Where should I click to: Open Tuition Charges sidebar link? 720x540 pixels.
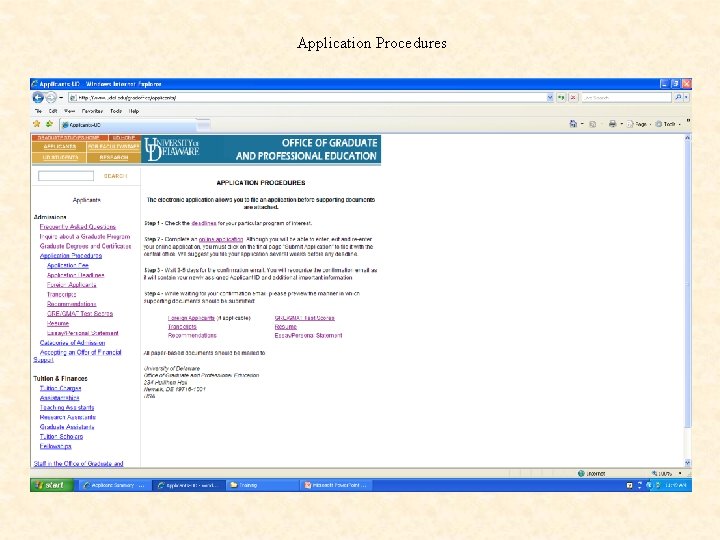pos(60,388)
